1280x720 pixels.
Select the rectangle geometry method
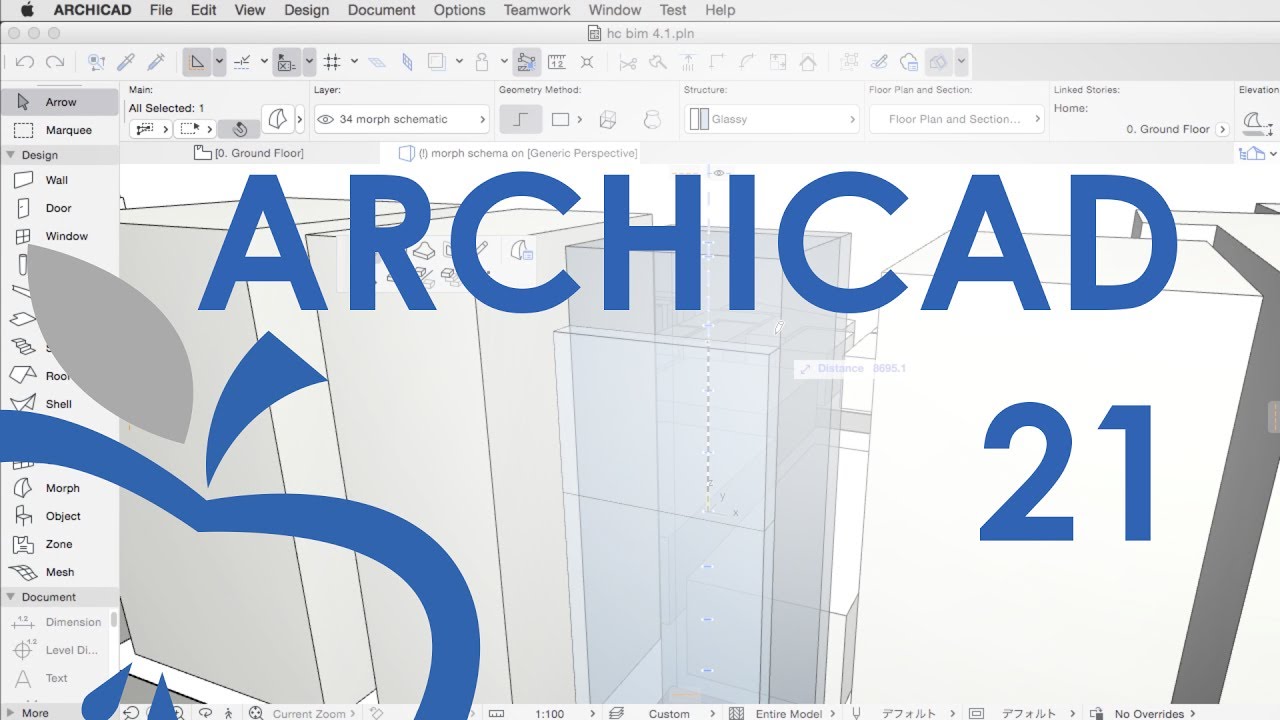[x=560, y=119]
